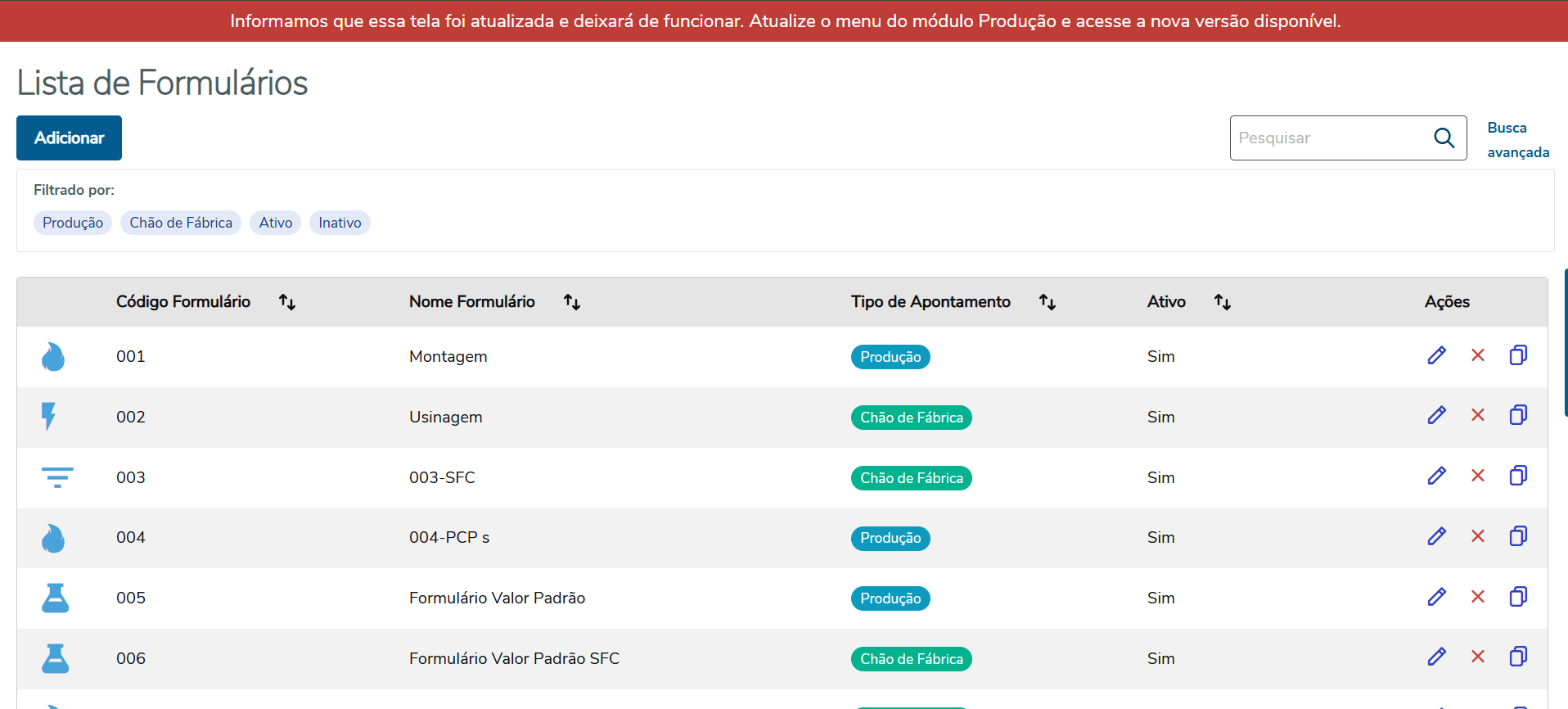Sort by Código Formulário column arrows

(286, 302)
